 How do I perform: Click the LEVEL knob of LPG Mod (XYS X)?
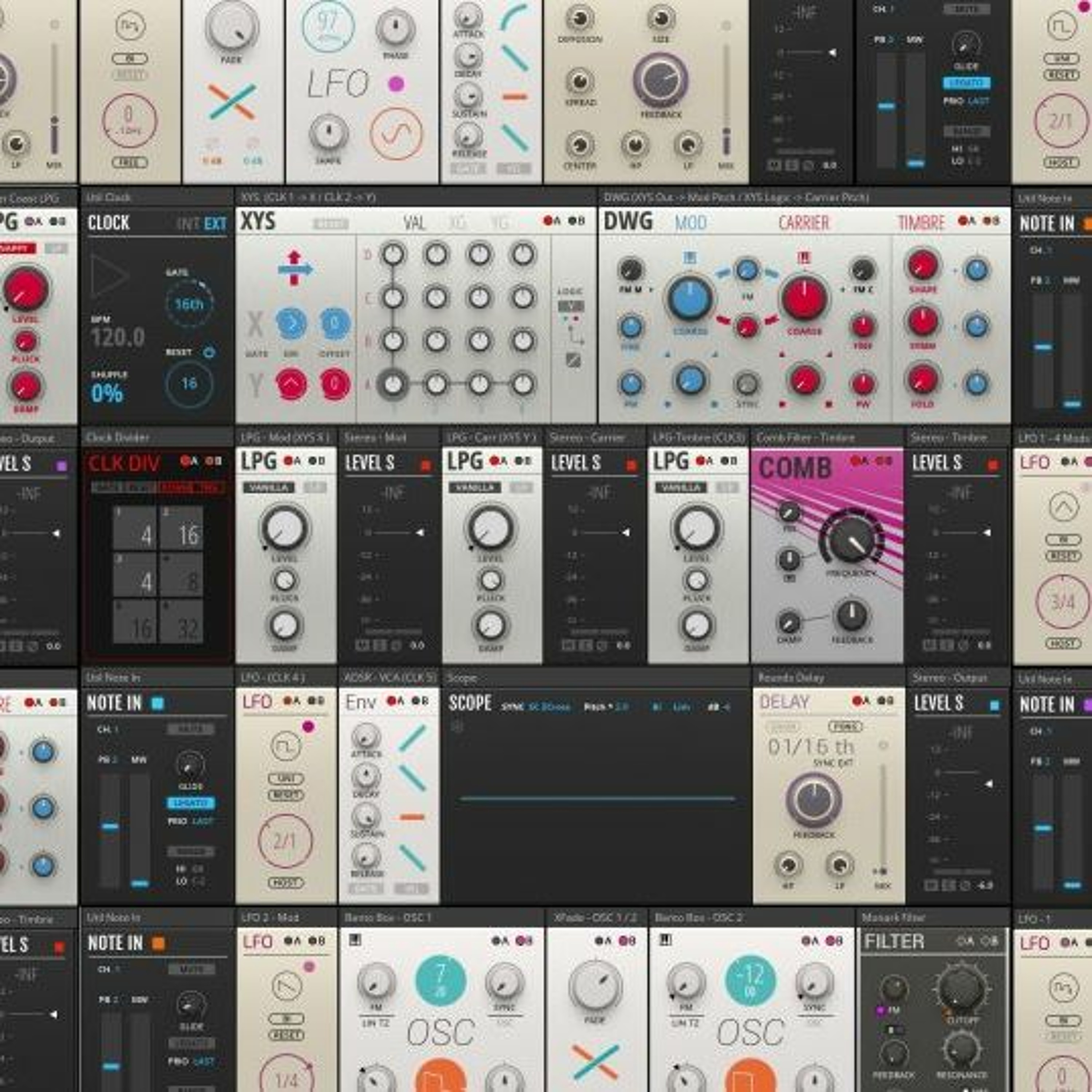[x=284, y=528]
